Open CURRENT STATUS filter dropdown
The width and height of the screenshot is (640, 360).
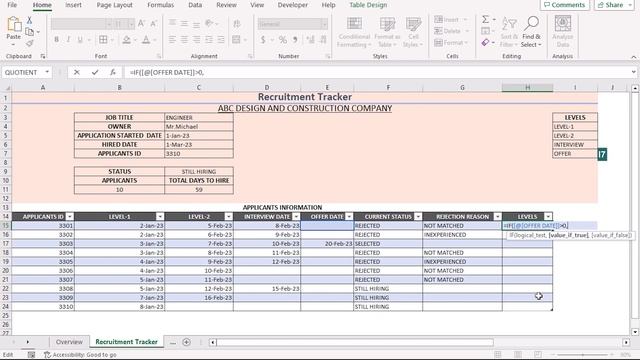pos(418,217)
